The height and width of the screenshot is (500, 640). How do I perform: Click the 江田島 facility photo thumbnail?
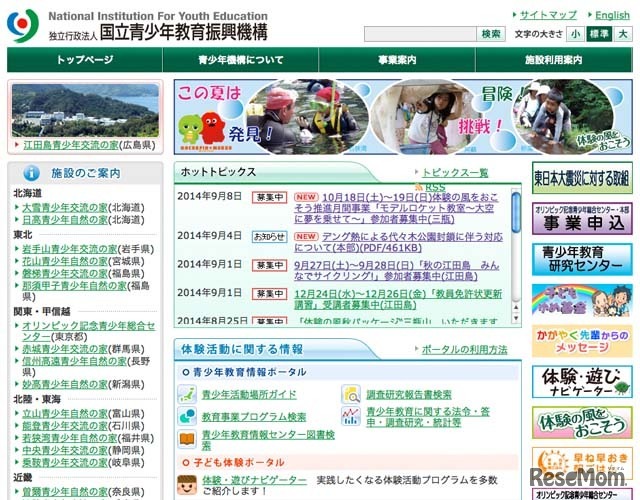coord(85,110)
